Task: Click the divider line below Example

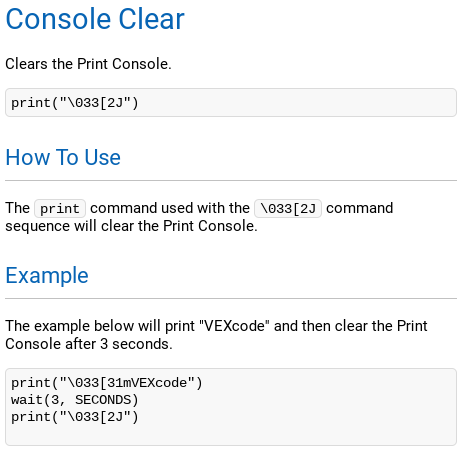Action: [231, 299]
